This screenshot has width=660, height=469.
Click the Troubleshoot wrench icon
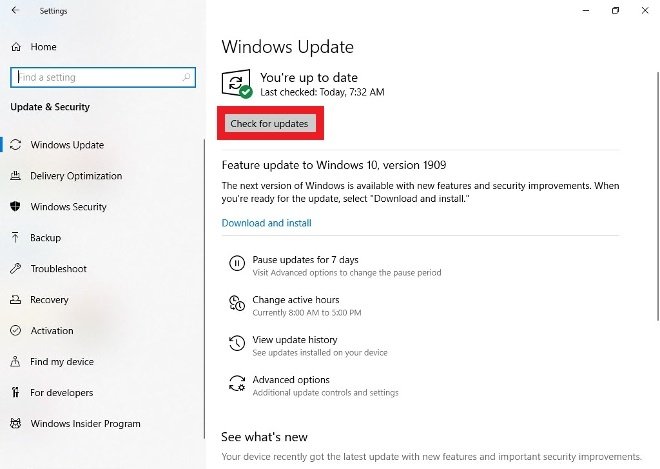point(16,268)
